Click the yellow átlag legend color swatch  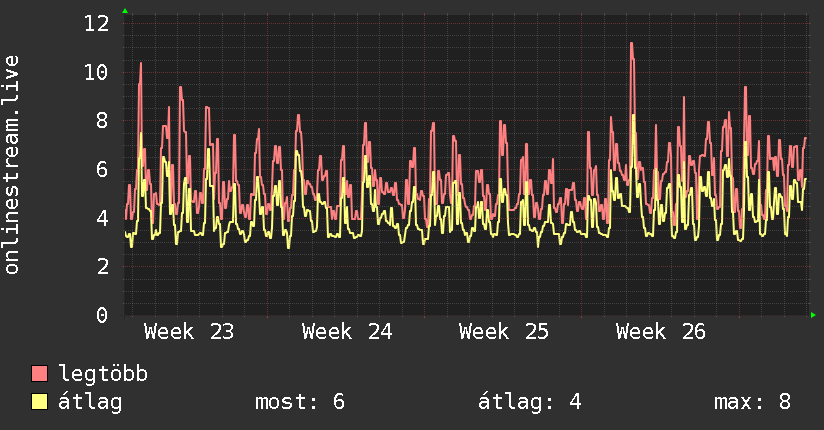point(39,402)
